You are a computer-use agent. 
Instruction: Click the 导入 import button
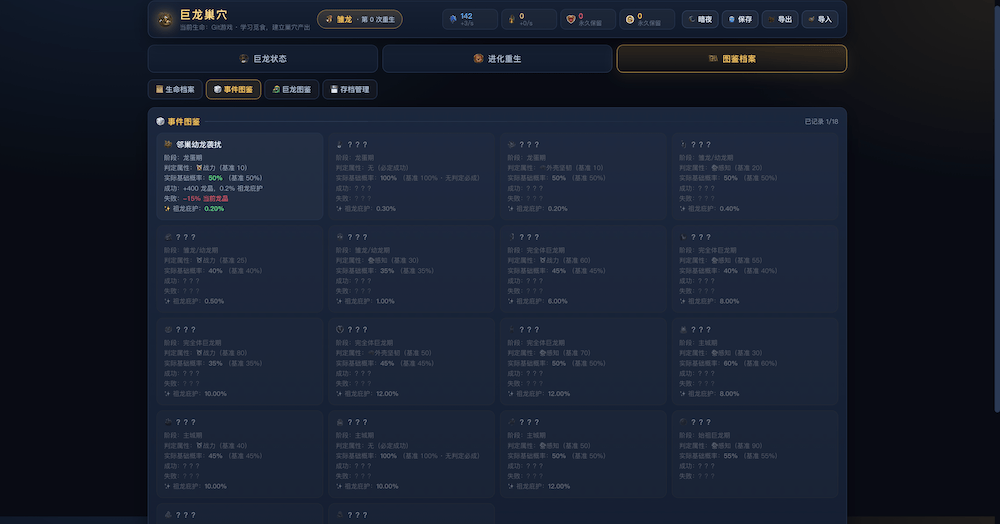(x=820, y=19)
